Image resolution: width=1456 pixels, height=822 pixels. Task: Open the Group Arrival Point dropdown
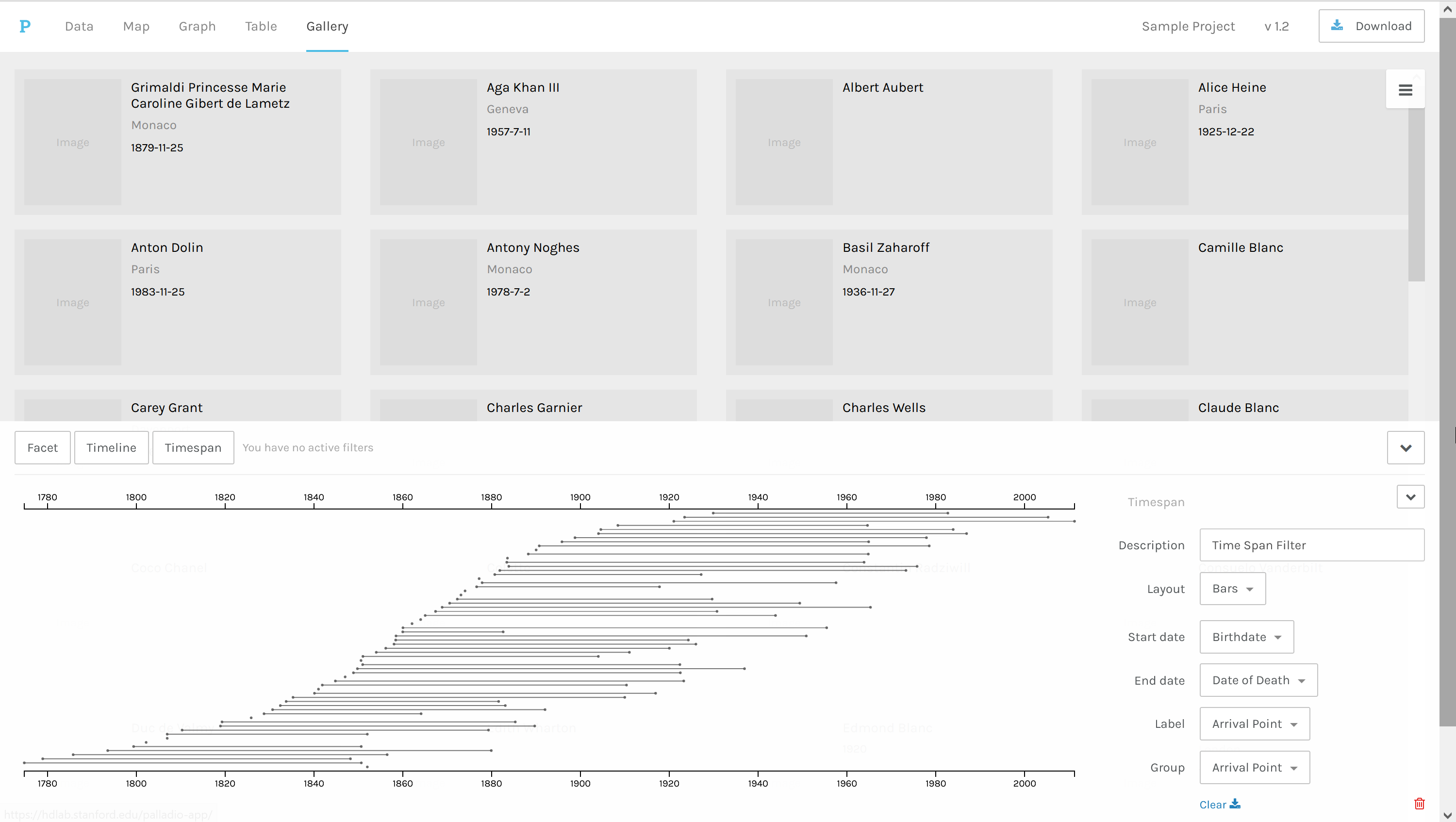pos(1254,767)
